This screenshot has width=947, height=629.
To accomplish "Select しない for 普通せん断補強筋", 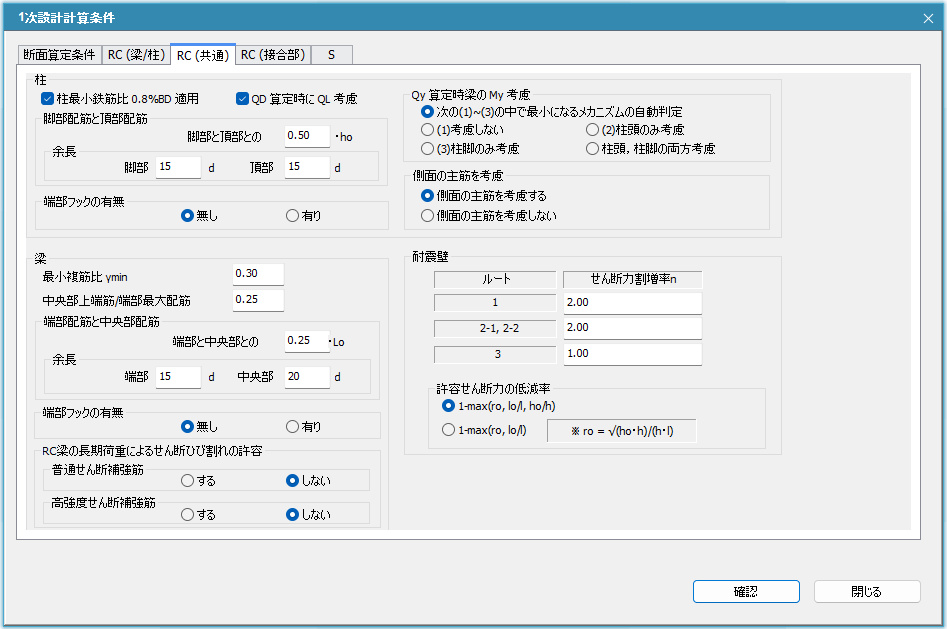I will click(309, 480).
